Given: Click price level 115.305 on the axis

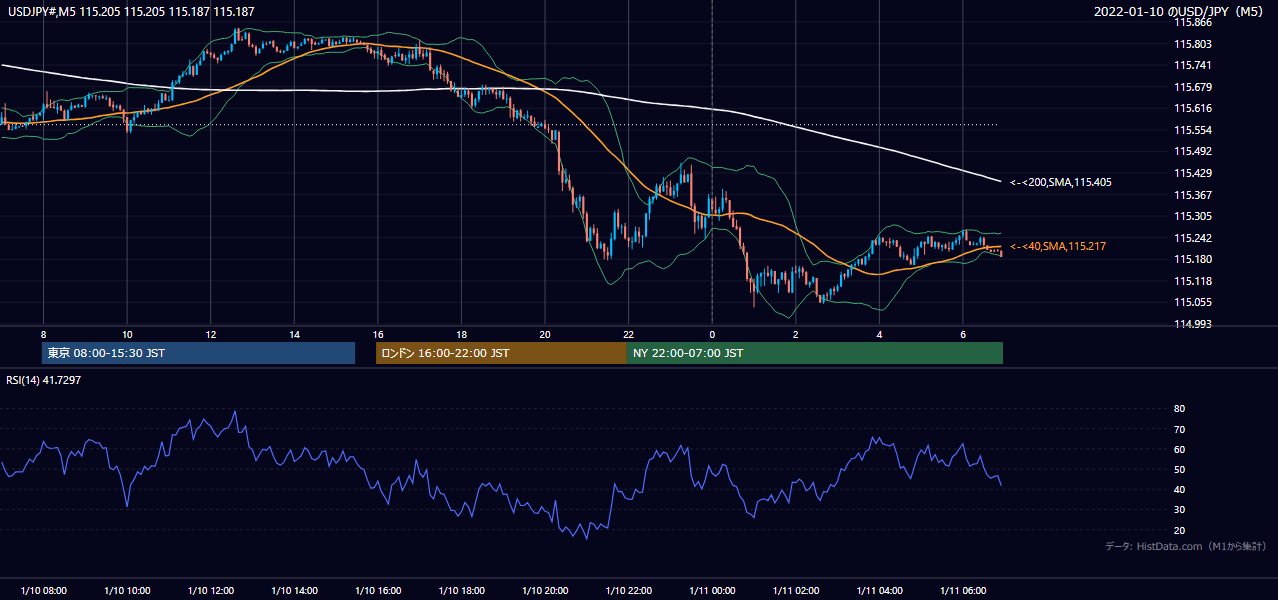Looking at the screenshot, I should [1192, 216].
